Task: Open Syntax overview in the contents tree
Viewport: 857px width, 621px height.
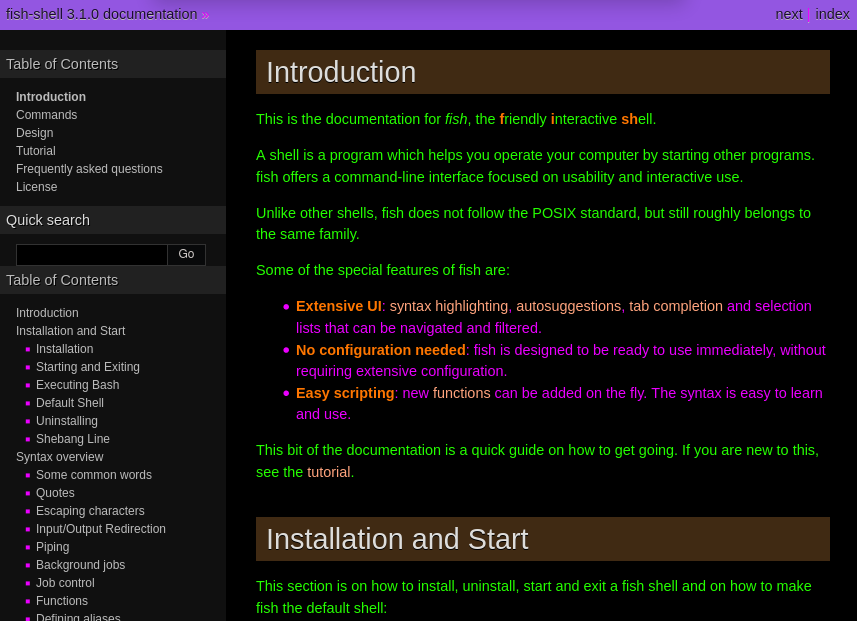Action: coord(60,457)
